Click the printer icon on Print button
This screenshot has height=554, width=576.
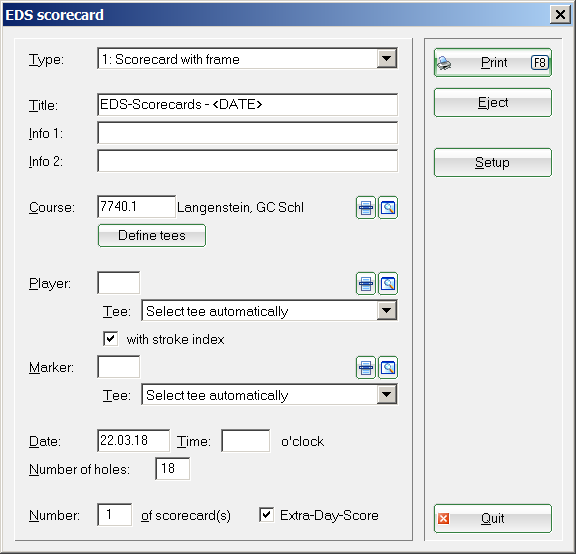pos(444,63)
